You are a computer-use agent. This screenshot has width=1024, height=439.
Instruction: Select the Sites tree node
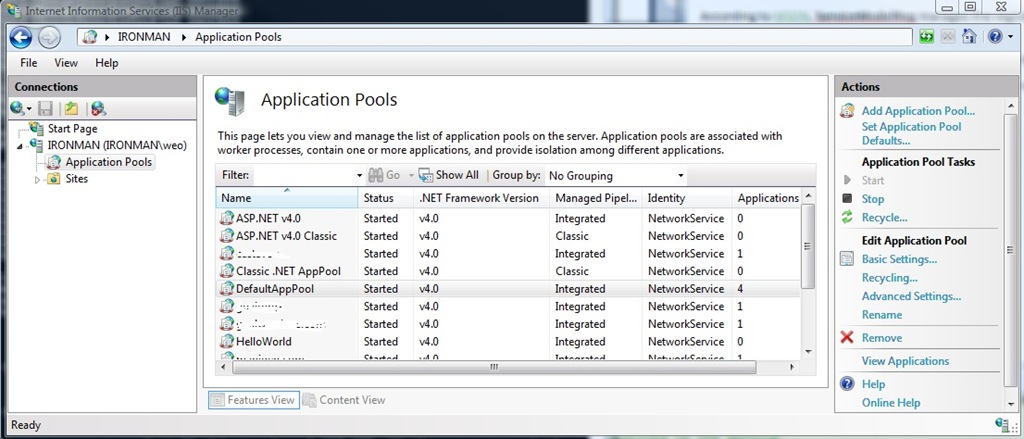coord(76,179)
